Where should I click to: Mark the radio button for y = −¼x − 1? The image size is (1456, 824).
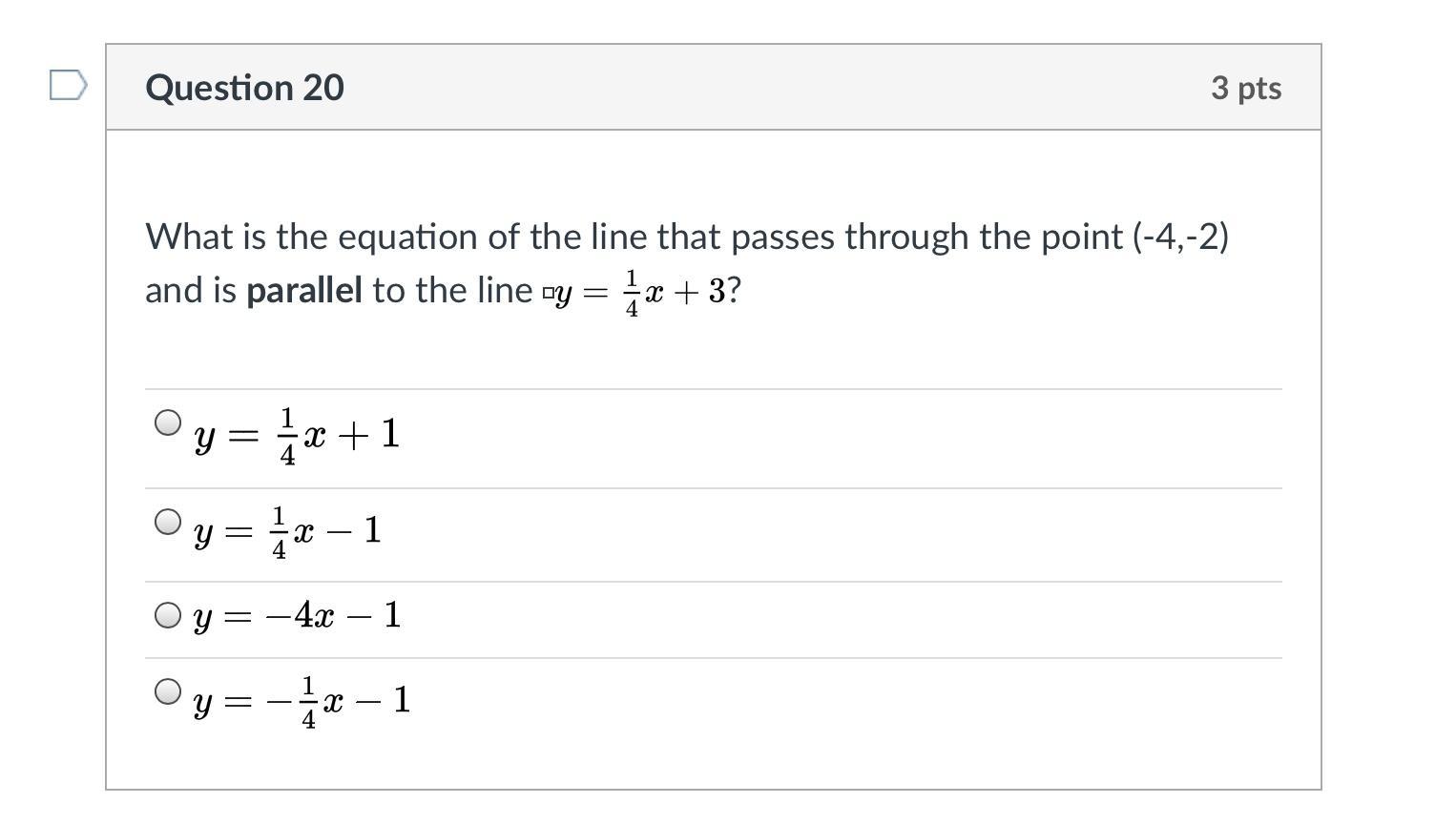click(168, 691)
